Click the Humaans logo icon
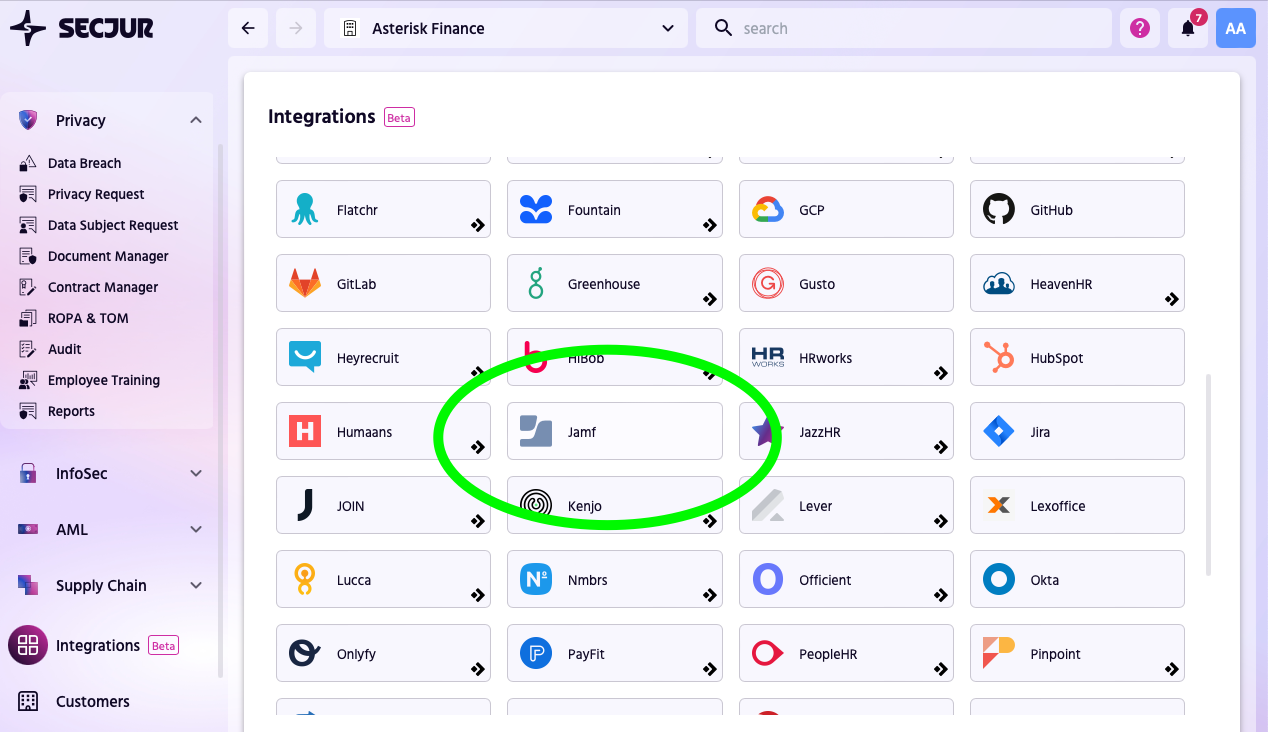 pyautogui.click(x=305, y=432)
